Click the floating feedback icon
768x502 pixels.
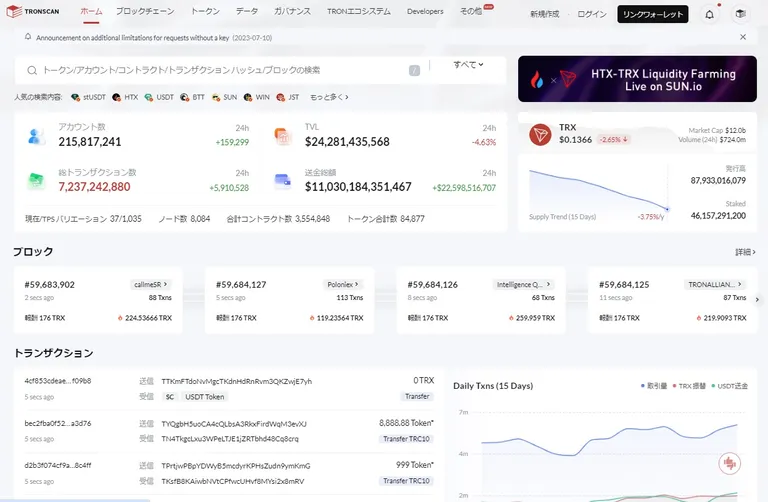[729, 463]
